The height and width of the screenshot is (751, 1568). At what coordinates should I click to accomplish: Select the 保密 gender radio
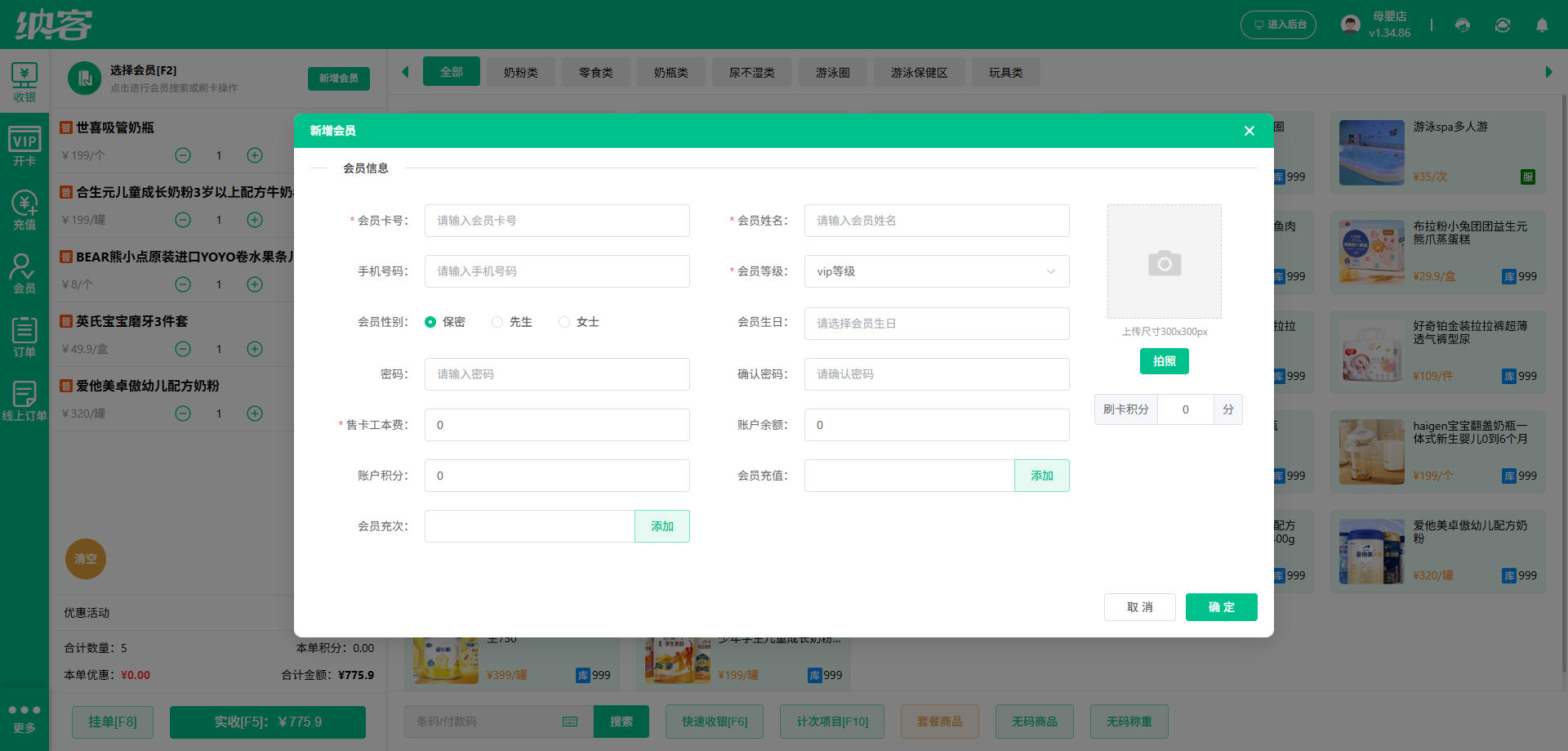(430, 322)
